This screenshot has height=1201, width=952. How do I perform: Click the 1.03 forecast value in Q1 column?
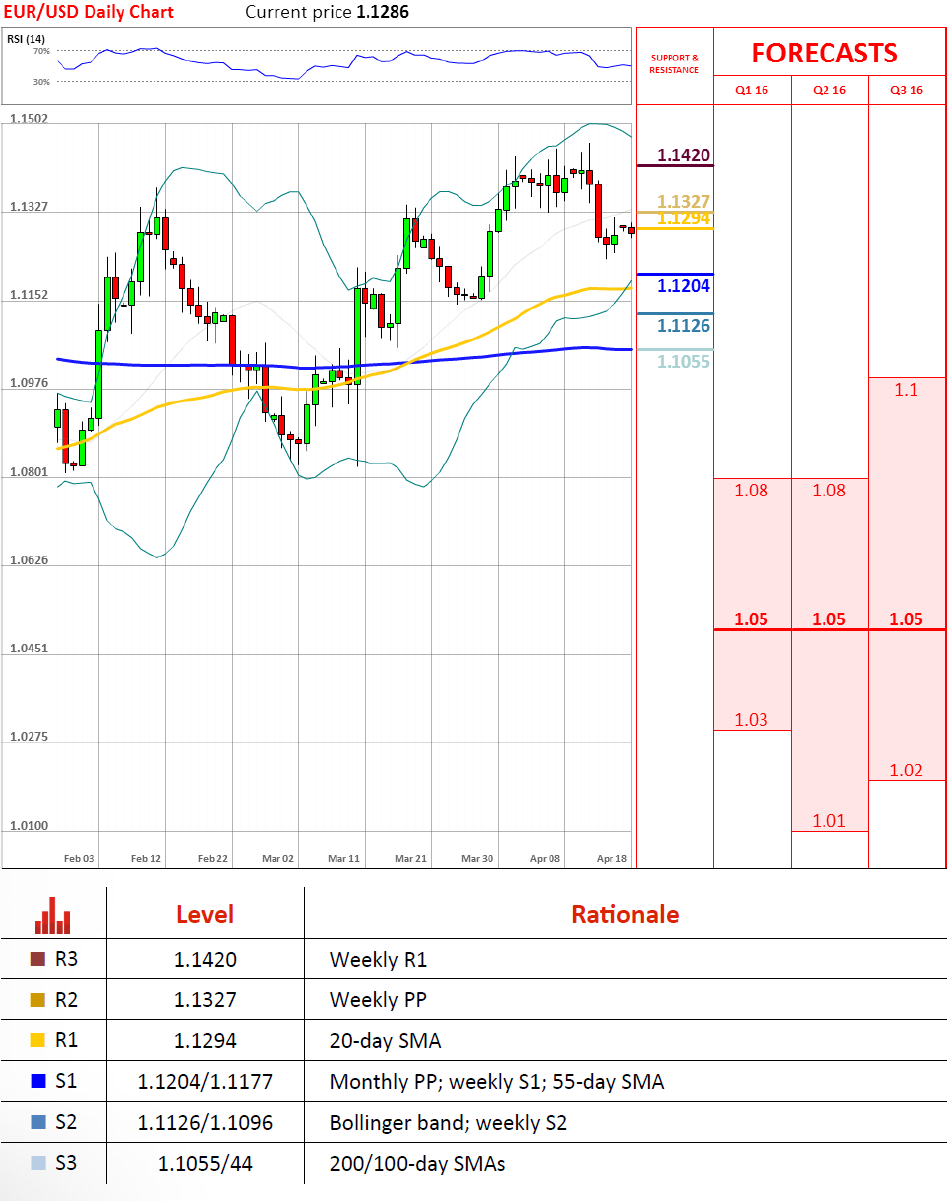tap(751, 720)
